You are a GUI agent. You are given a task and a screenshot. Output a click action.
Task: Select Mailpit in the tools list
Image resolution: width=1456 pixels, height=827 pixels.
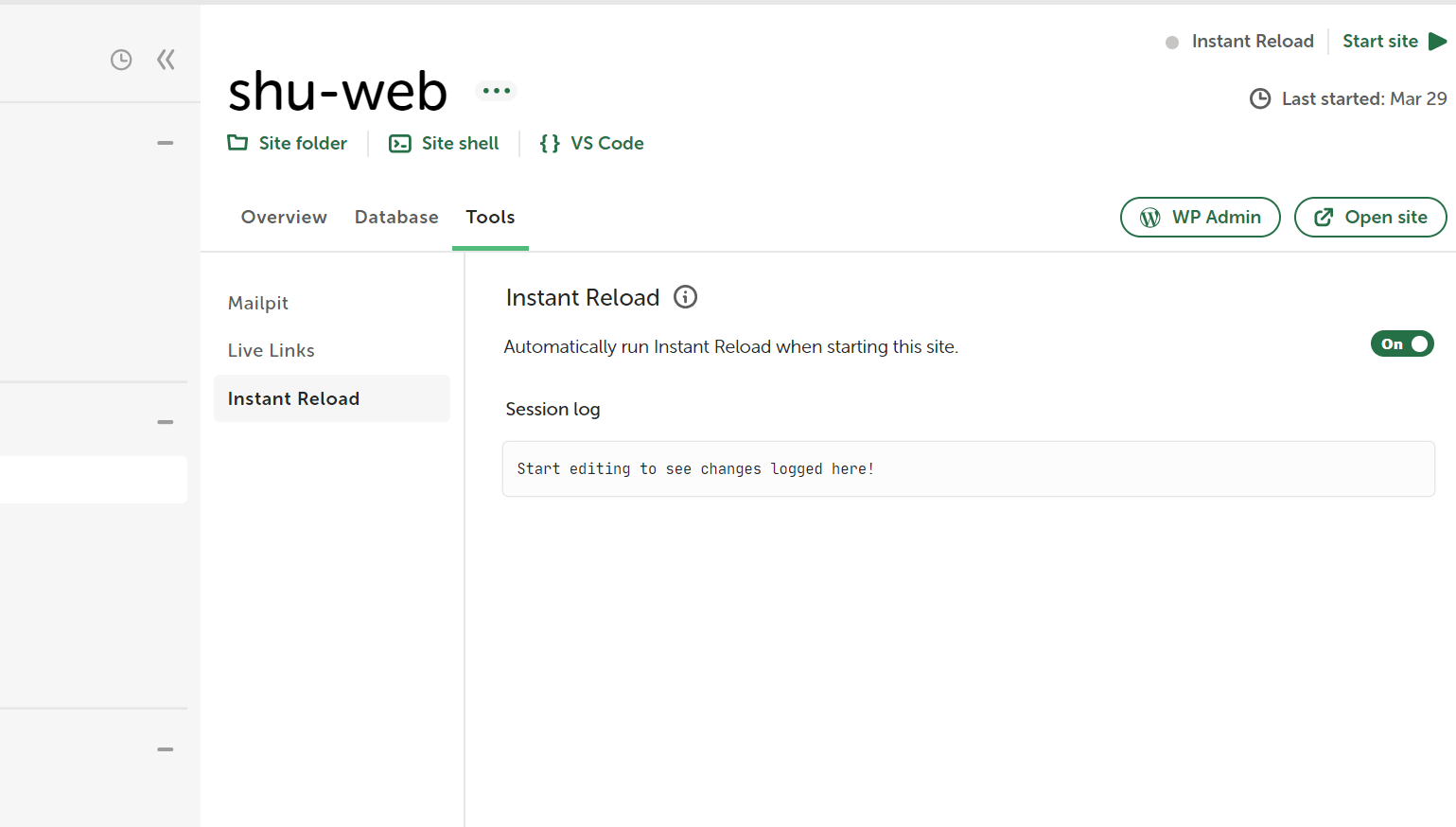point(258,303)
